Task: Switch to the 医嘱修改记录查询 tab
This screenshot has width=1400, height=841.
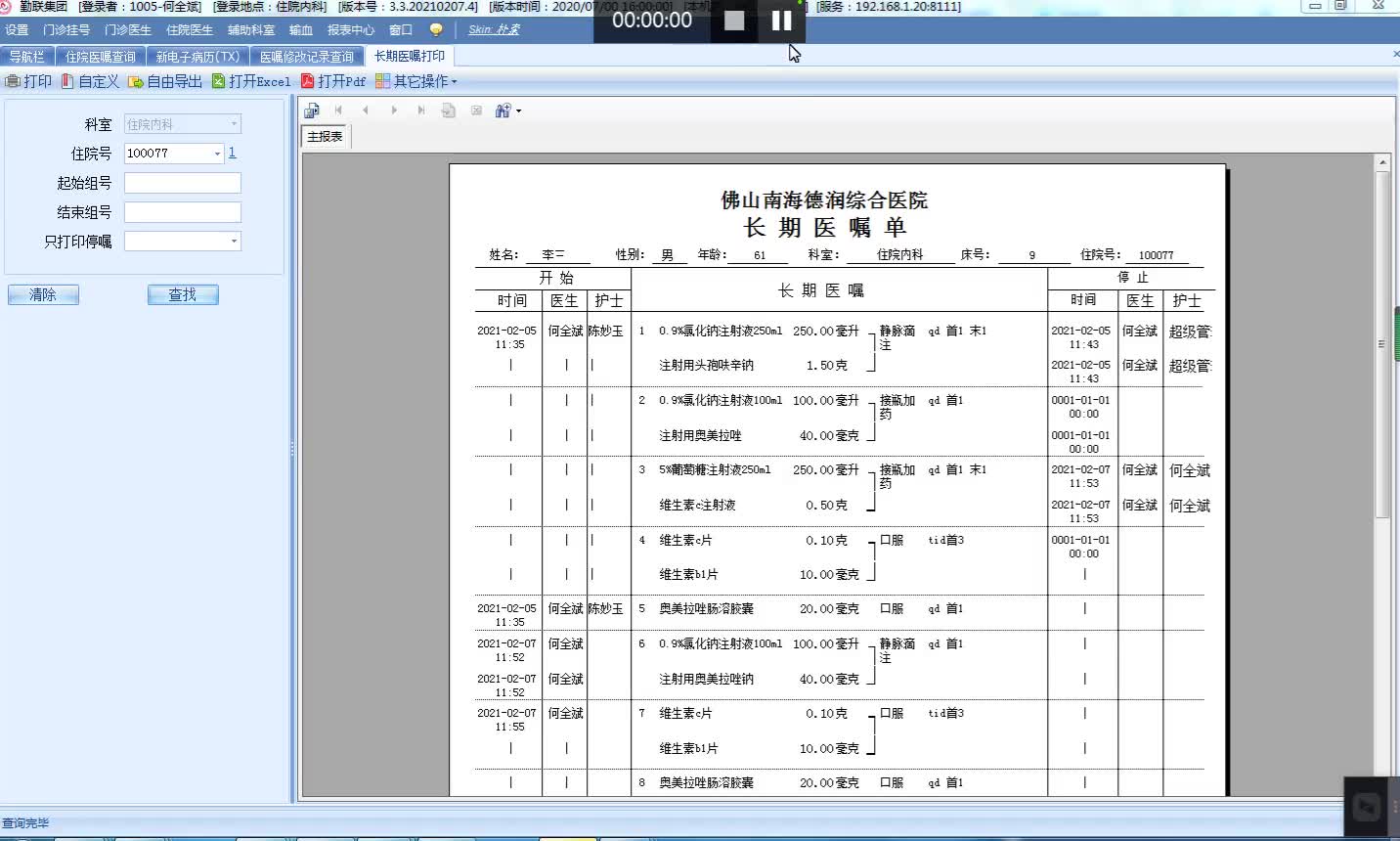Action: tap(307, 57)
